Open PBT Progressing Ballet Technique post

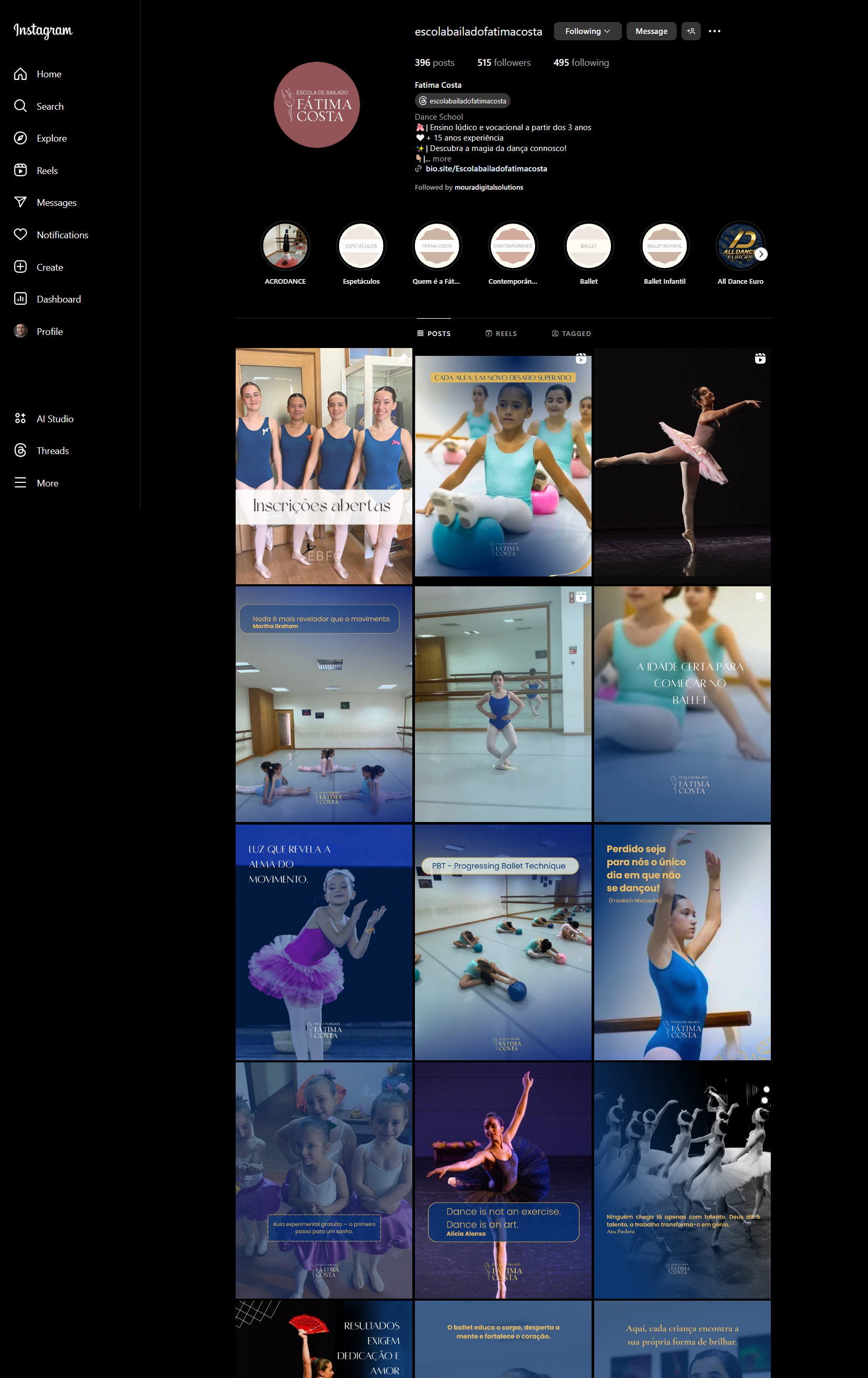[x=503, y=942]
